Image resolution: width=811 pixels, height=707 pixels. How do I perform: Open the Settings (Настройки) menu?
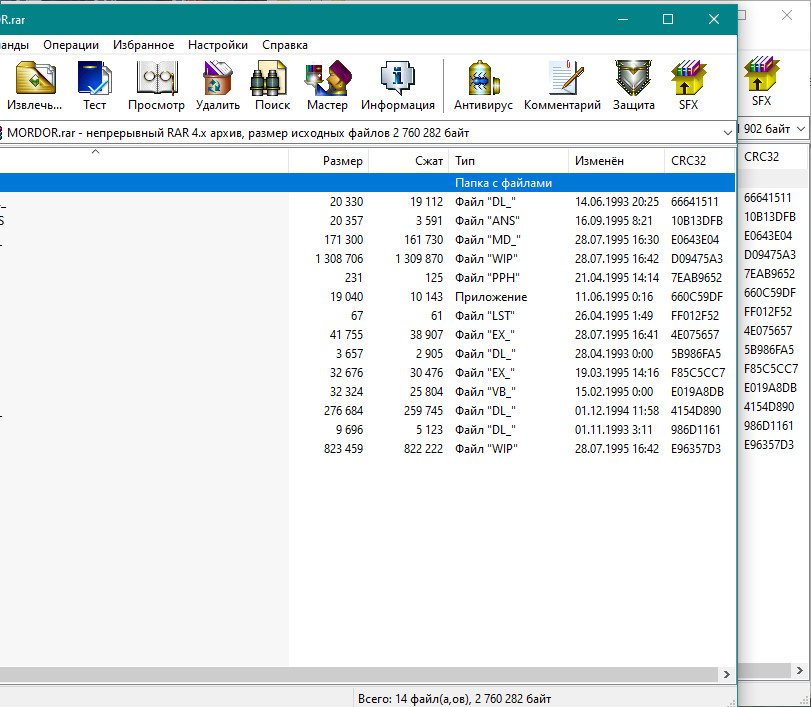pyautogui.click(x=218, y=45)
